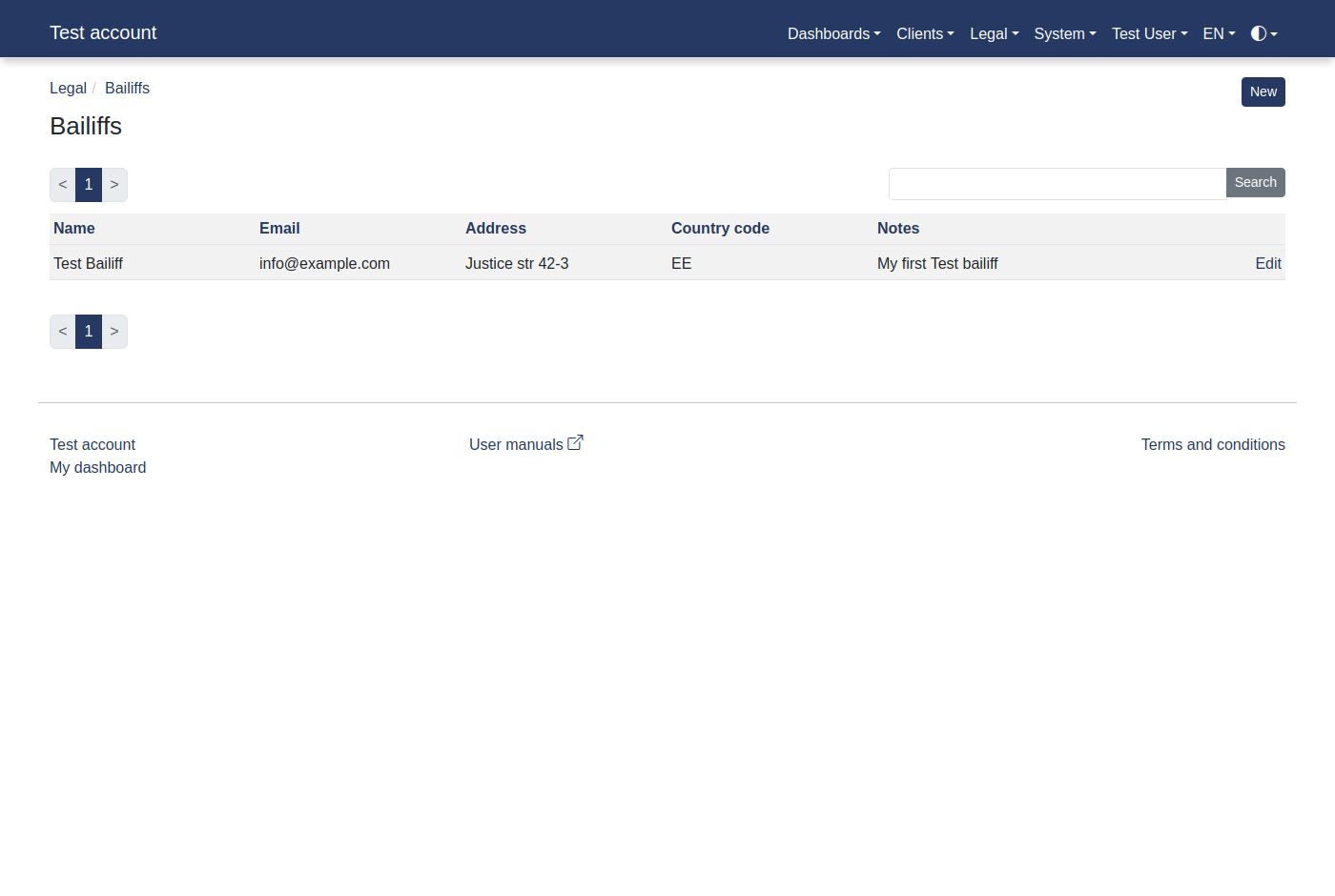Open Terms and conditions

(1212, 444)
